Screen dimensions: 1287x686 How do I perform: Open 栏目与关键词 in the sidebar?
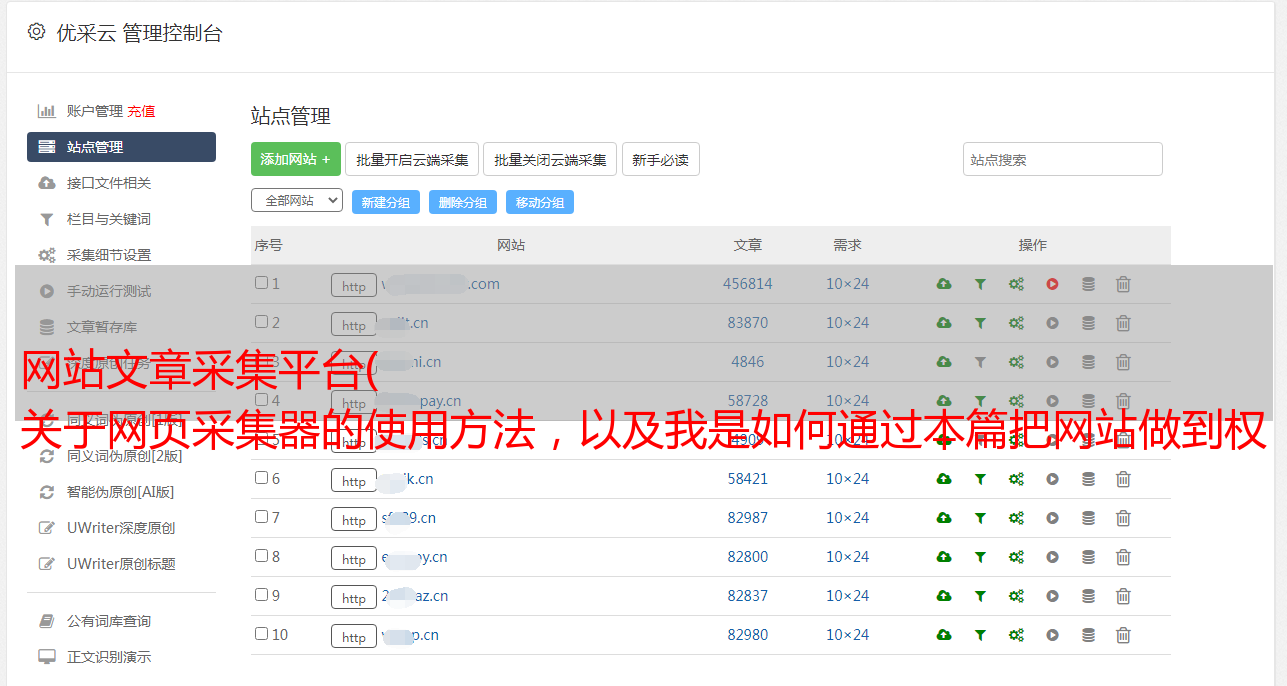(x=109, y=219)
